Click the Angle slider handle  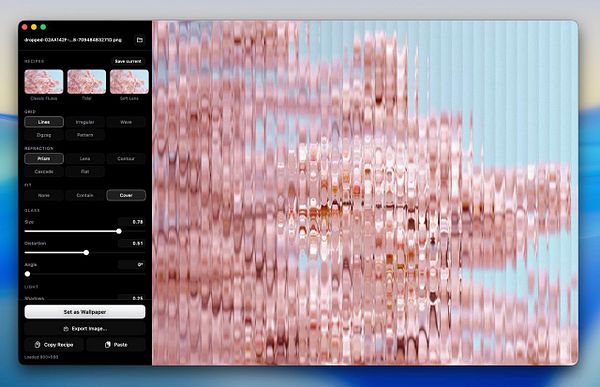click(x=28, y=274)
